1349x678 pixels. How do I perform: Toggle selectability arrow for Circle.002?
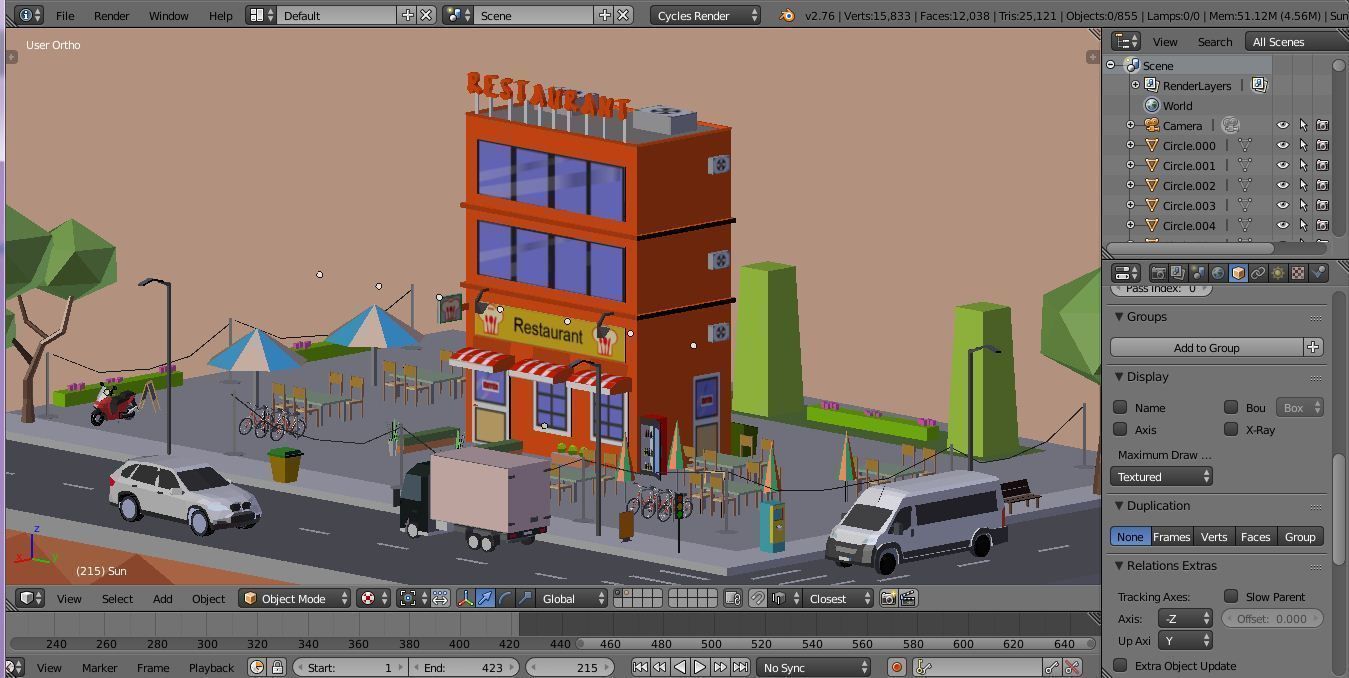tap(1303, 185)
